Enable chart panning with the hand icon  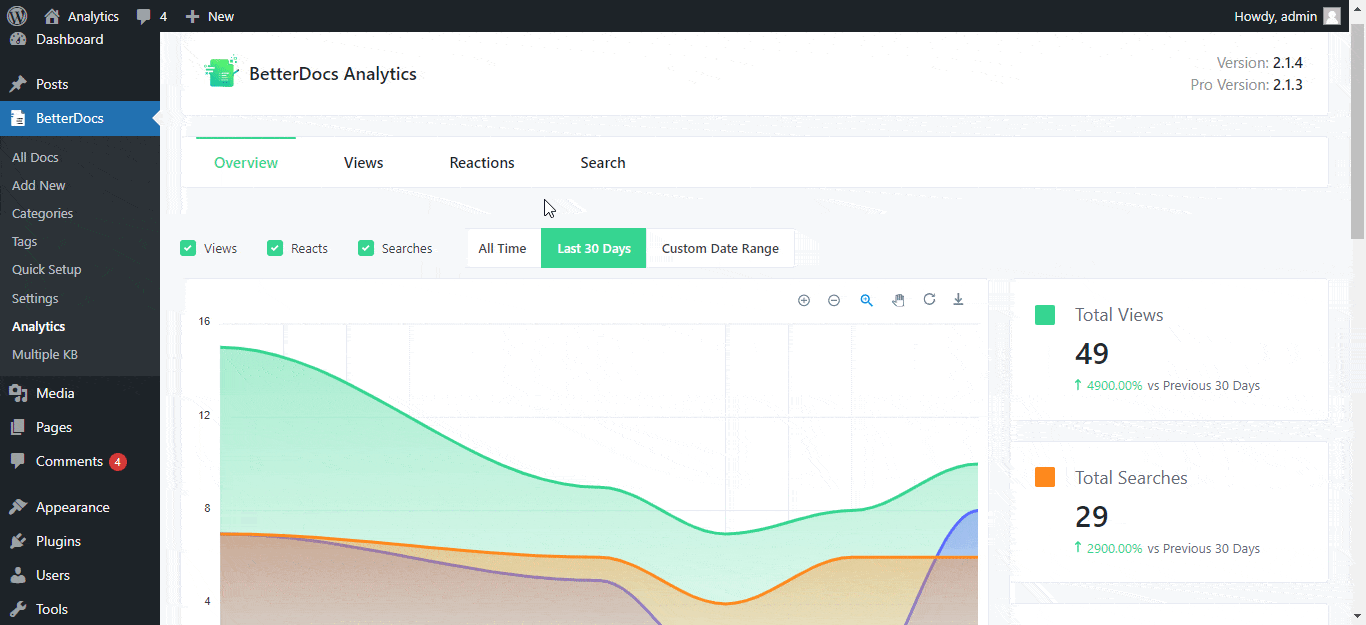pos(898,300)
